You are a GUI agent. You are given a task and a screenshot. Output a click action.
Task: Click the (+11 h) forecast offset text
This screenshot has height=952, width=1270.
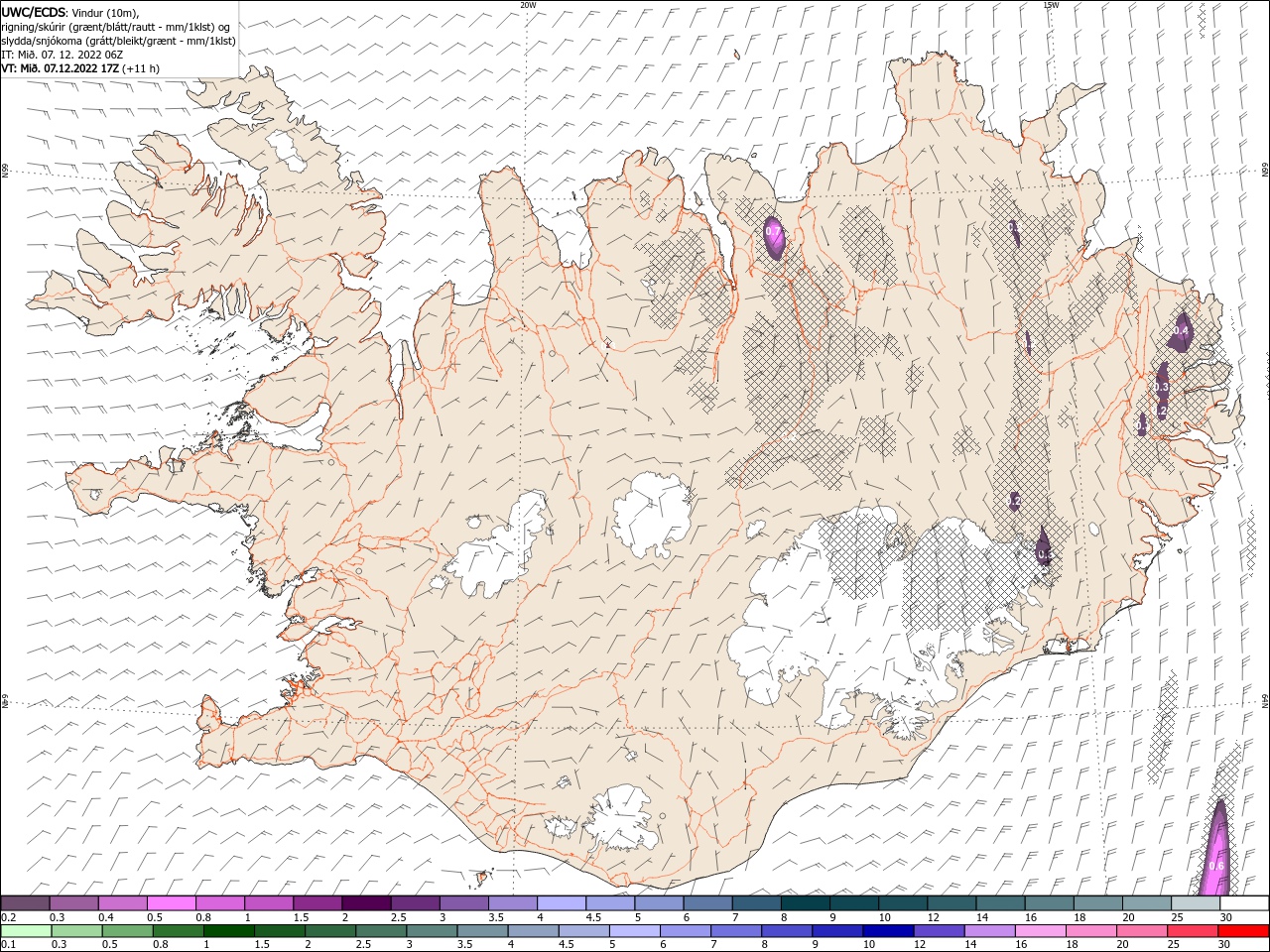pos(141,68)
